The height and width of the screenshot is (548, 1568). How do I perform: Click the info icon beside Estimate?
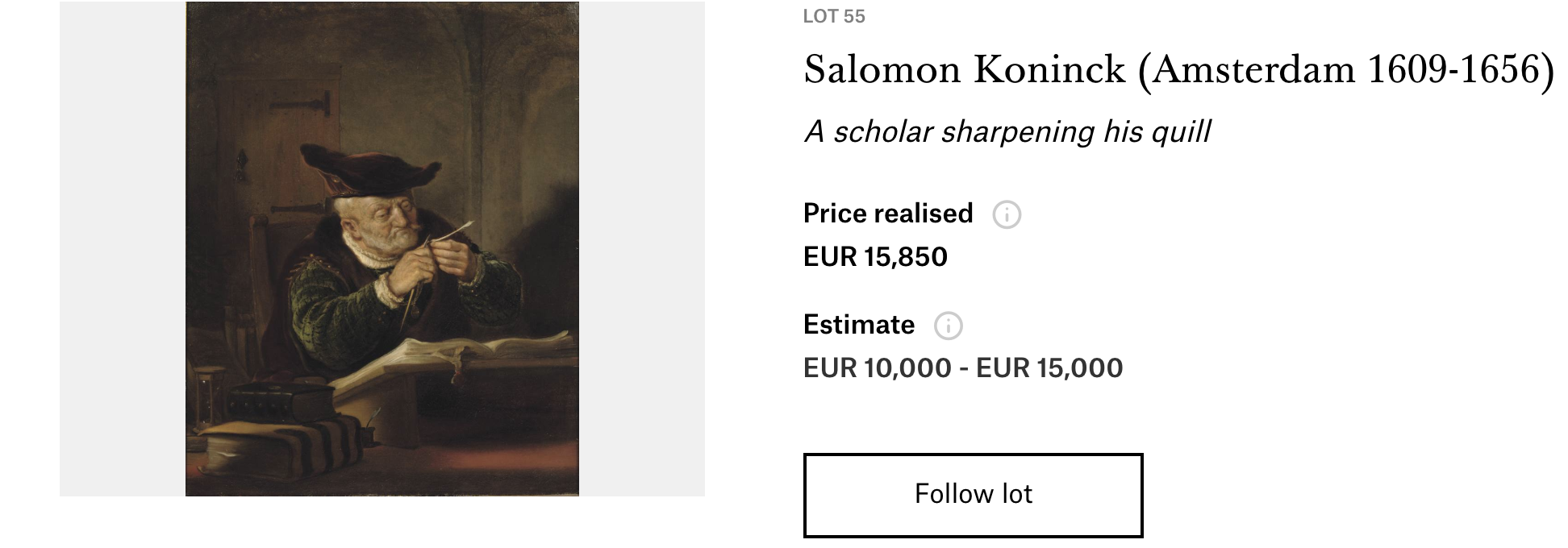click(948, 326)
